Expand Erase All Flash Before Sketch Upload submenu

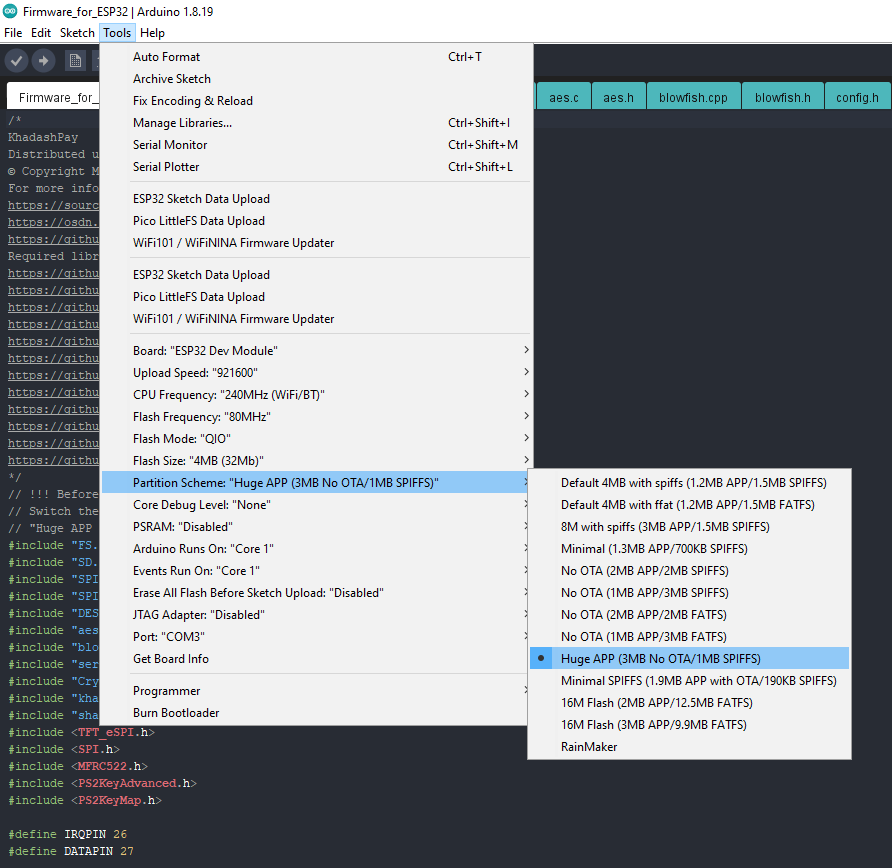tap(316, 593)
